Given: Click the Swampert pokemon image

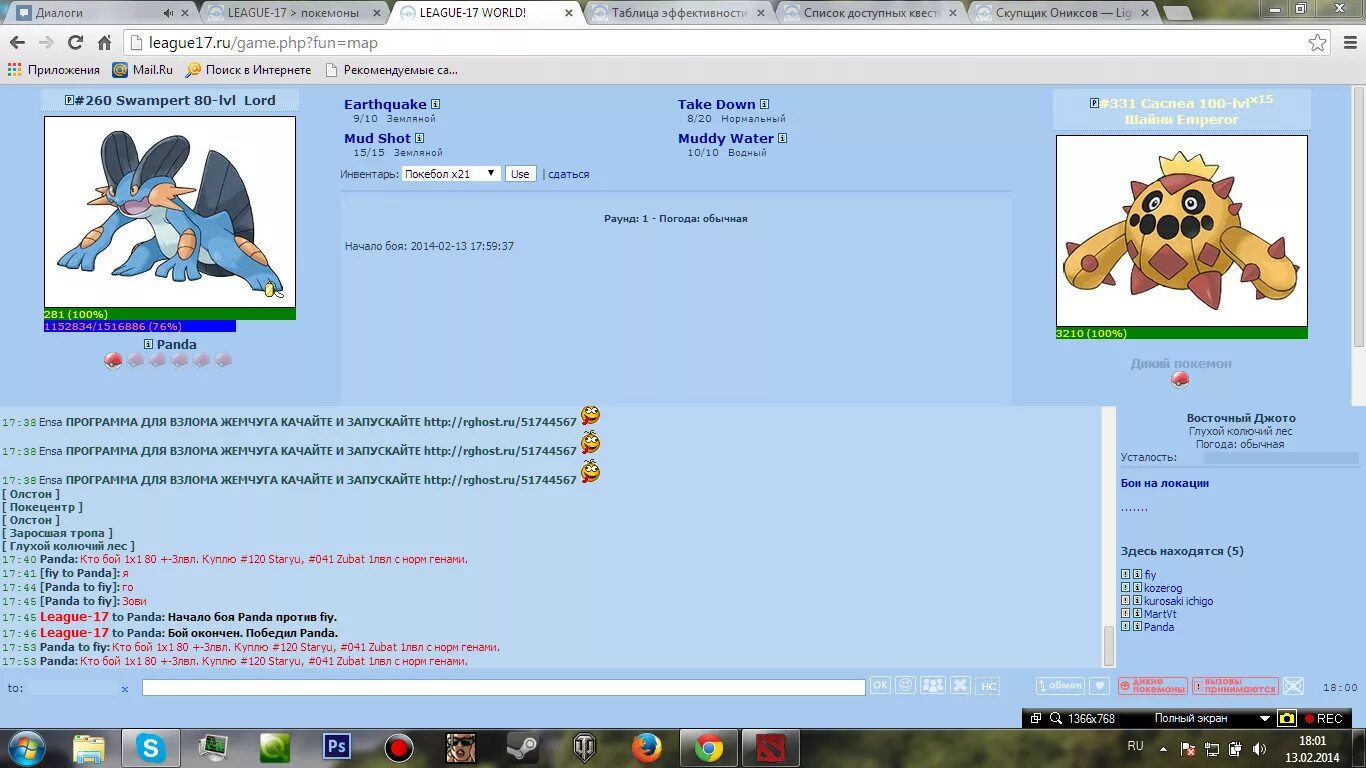Looking at the screenshot, I should click(x=170, y=212).
